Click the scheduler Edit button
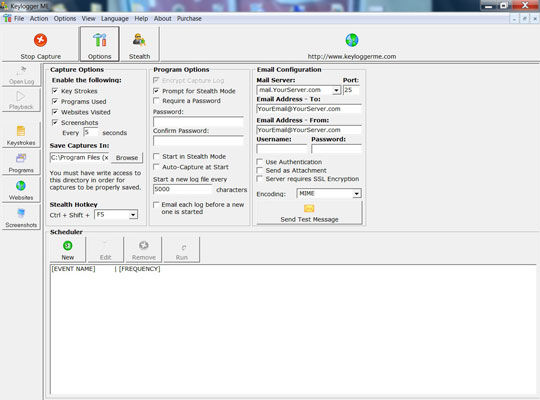Image resolution: width=540 pixels, height=400 pixels. pos(105,250)
